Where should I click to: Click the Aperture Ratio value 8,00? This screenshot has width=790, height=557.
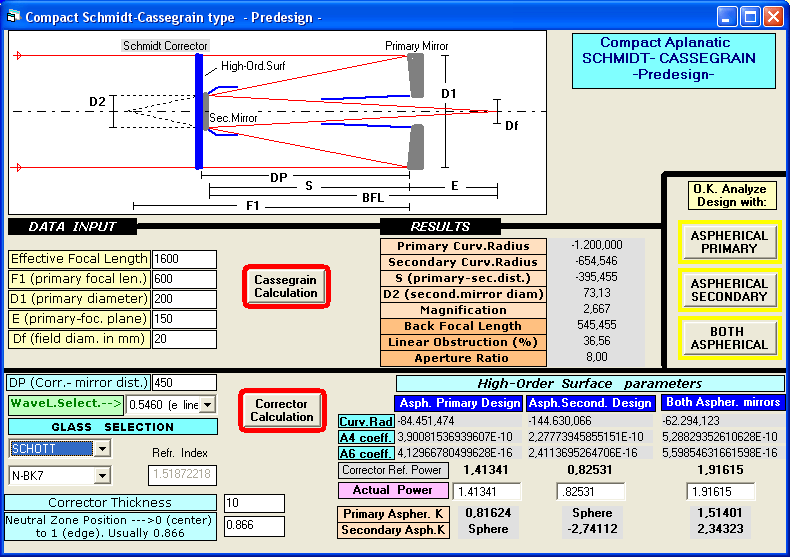coord(597,358)
